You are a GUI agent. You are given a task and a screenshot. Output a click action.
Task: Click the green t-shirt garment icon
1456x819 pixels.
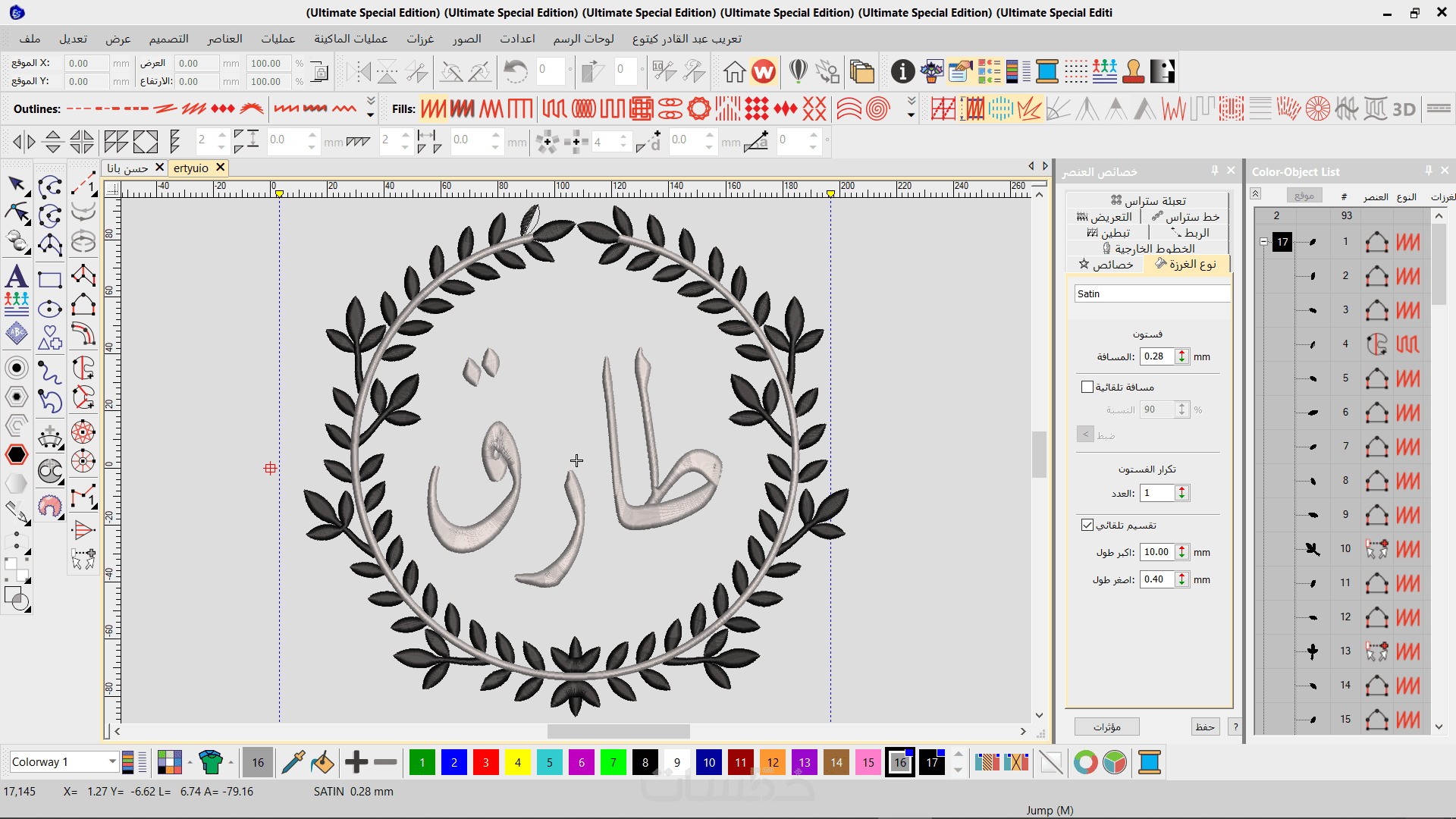point(210,762)
